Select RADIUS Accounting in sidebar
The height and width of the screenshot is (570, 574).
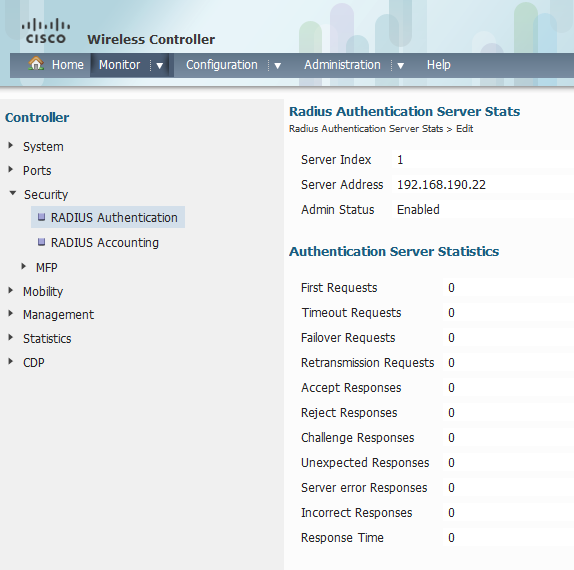click(x=104, y=242)
